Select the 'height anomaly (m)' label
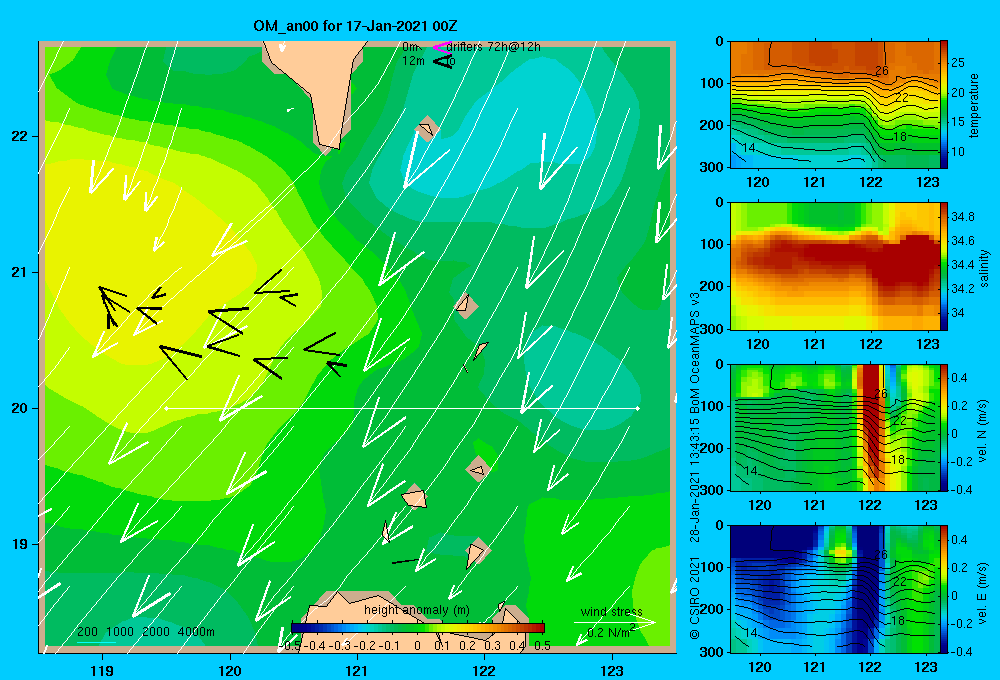The width and height of the screenshot is (1000, 680). click(x=416, y=610)
